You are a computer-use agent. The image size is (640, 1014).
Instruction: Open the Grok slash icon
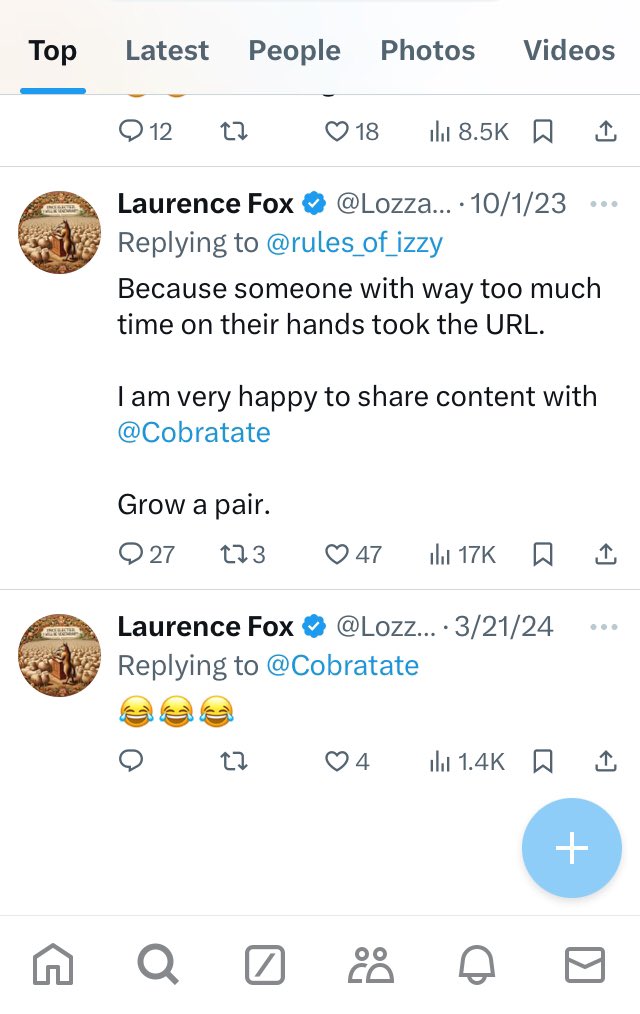[x=265, y=965]
